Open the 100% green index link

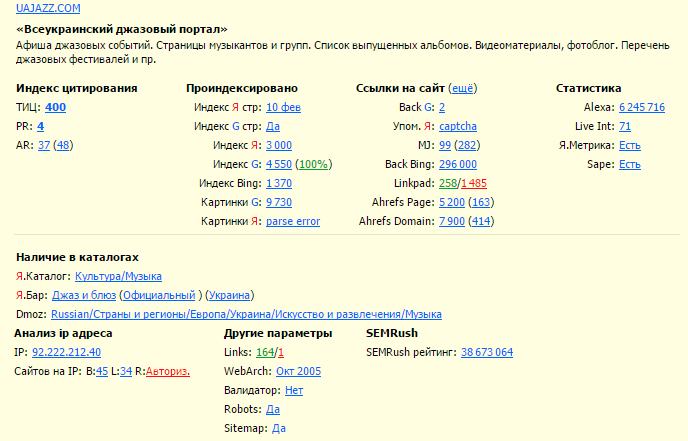313,165
